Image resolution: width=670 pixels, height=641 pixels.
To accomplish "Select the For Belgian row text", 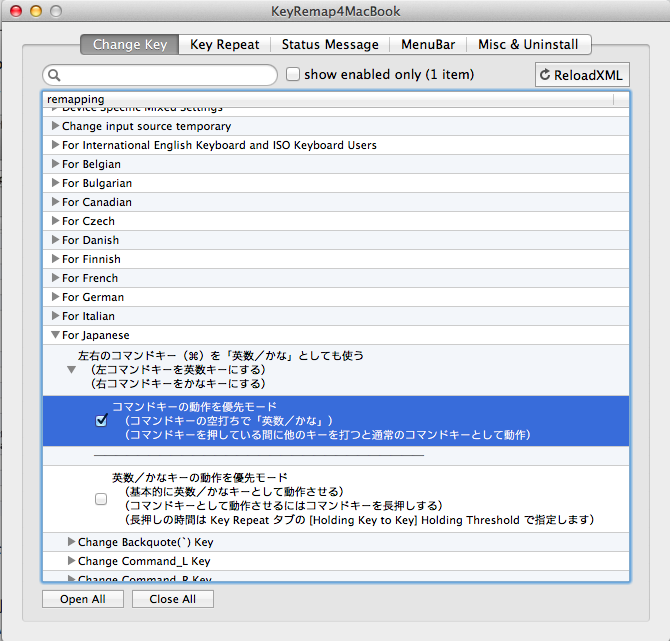I will click(91, 164).
